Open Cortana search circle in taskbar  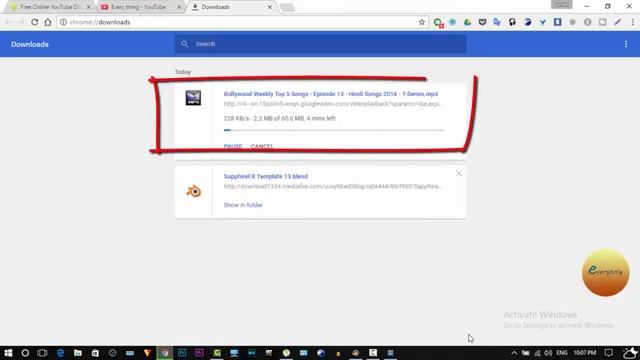[25, 353]
